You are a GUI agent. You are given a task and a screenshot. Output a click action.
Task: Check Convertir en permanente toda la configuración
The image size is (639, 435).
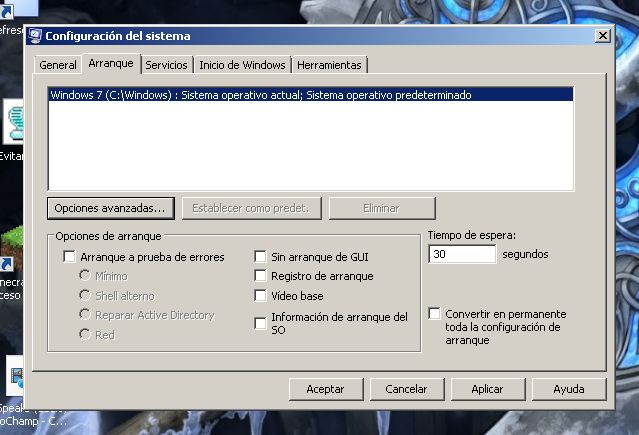click(434, 314)
